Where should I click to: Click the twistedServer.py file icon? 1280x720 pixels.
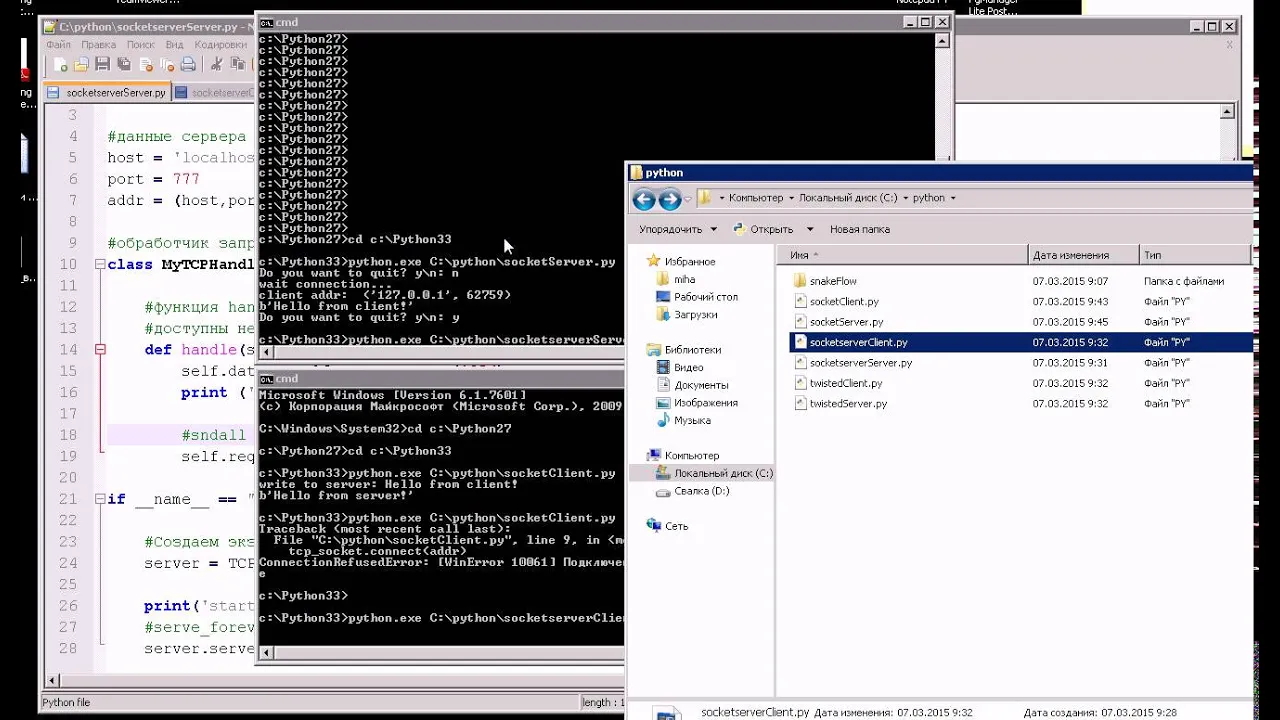800,404
